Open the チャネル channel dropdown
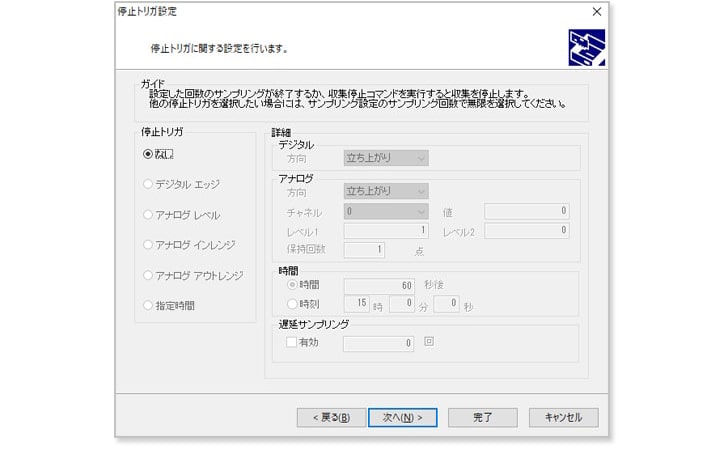Image resolution: width=720 pixels, height=454 pixels. coord(386,211)
